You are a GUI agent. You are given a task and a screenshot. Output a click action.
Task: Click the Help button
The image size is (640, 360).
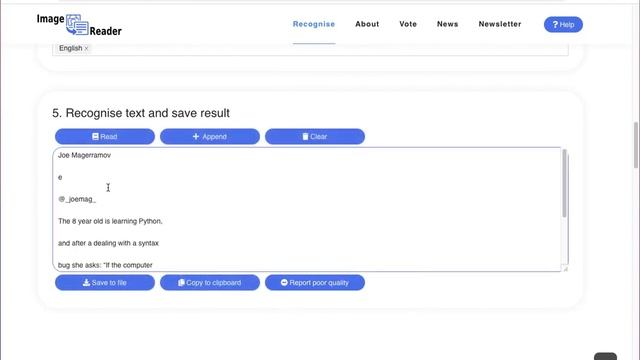click(x=563, y=24)
